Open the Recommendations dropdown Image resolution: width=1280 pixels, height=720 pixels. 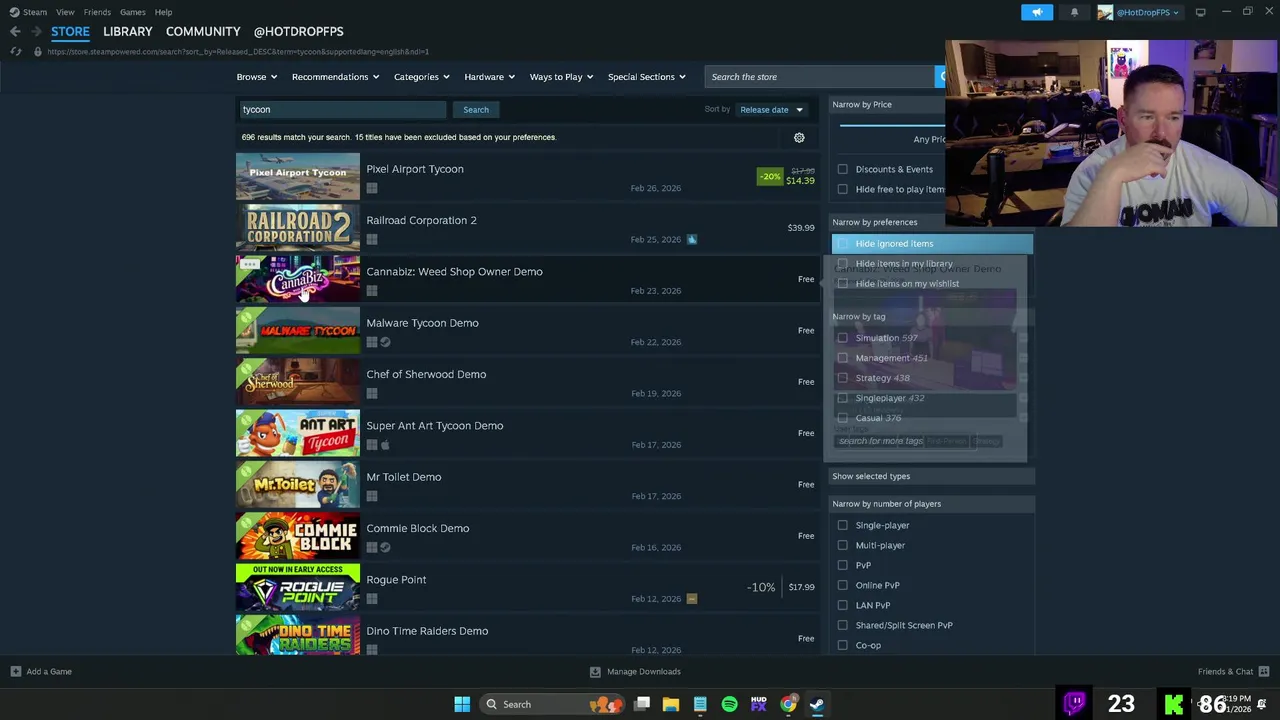click(x=335, y=77)
